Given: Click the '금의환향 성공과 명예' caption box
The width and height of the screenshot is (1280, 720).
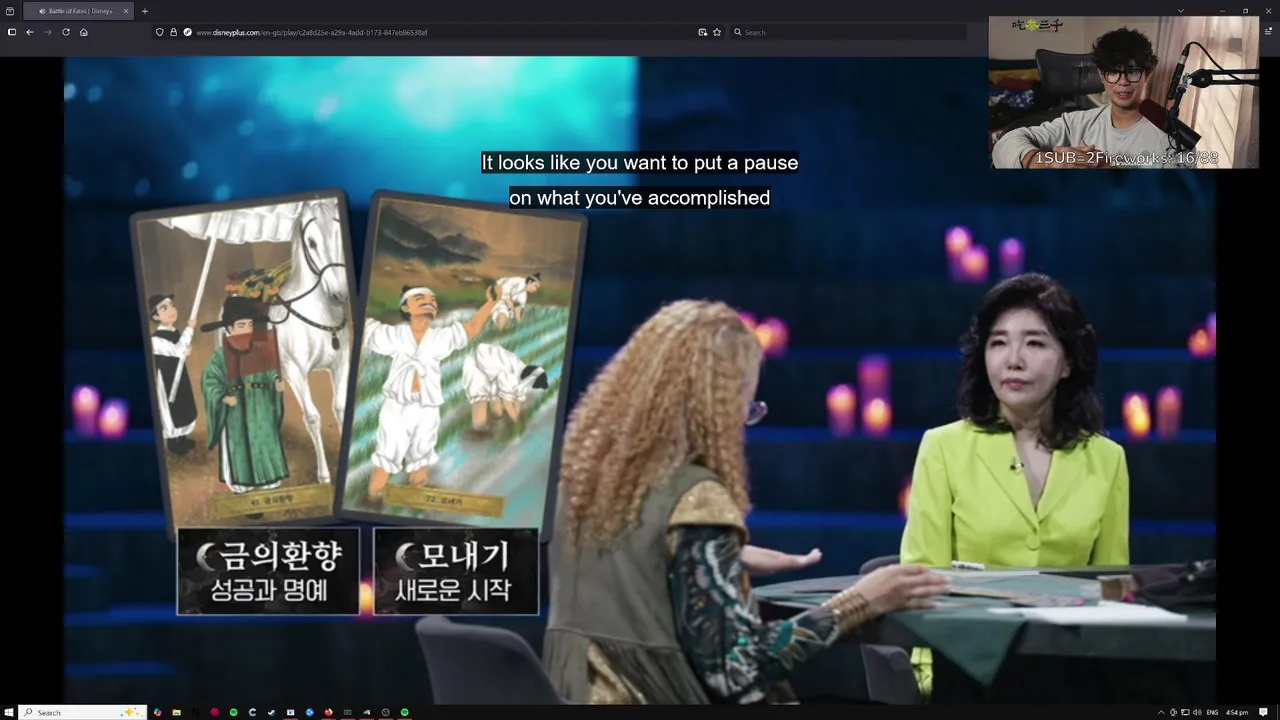Looking at the screenshot, I should [268, 571].
